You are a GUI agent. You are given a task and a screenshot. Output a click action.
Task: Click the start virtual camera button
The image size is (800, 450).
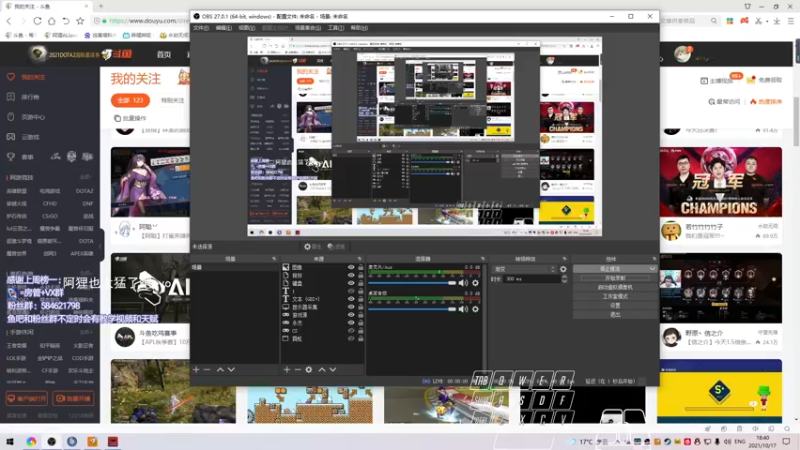tap(615, 287)
